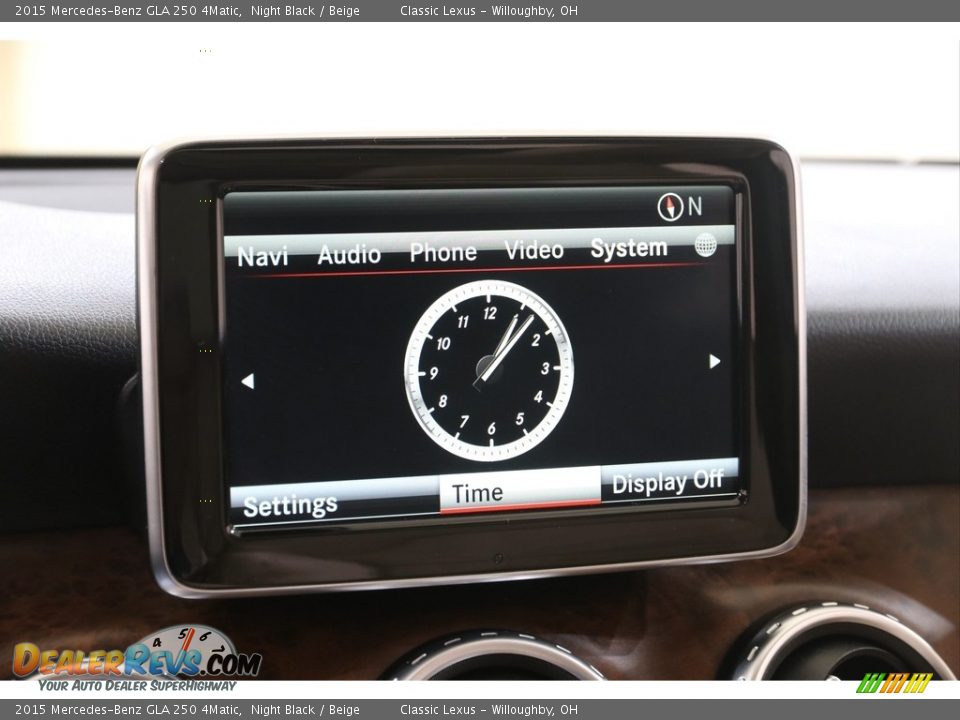Select the Audio menu item
The height and width of the screenshot is (720, 960).
(349, 254)
